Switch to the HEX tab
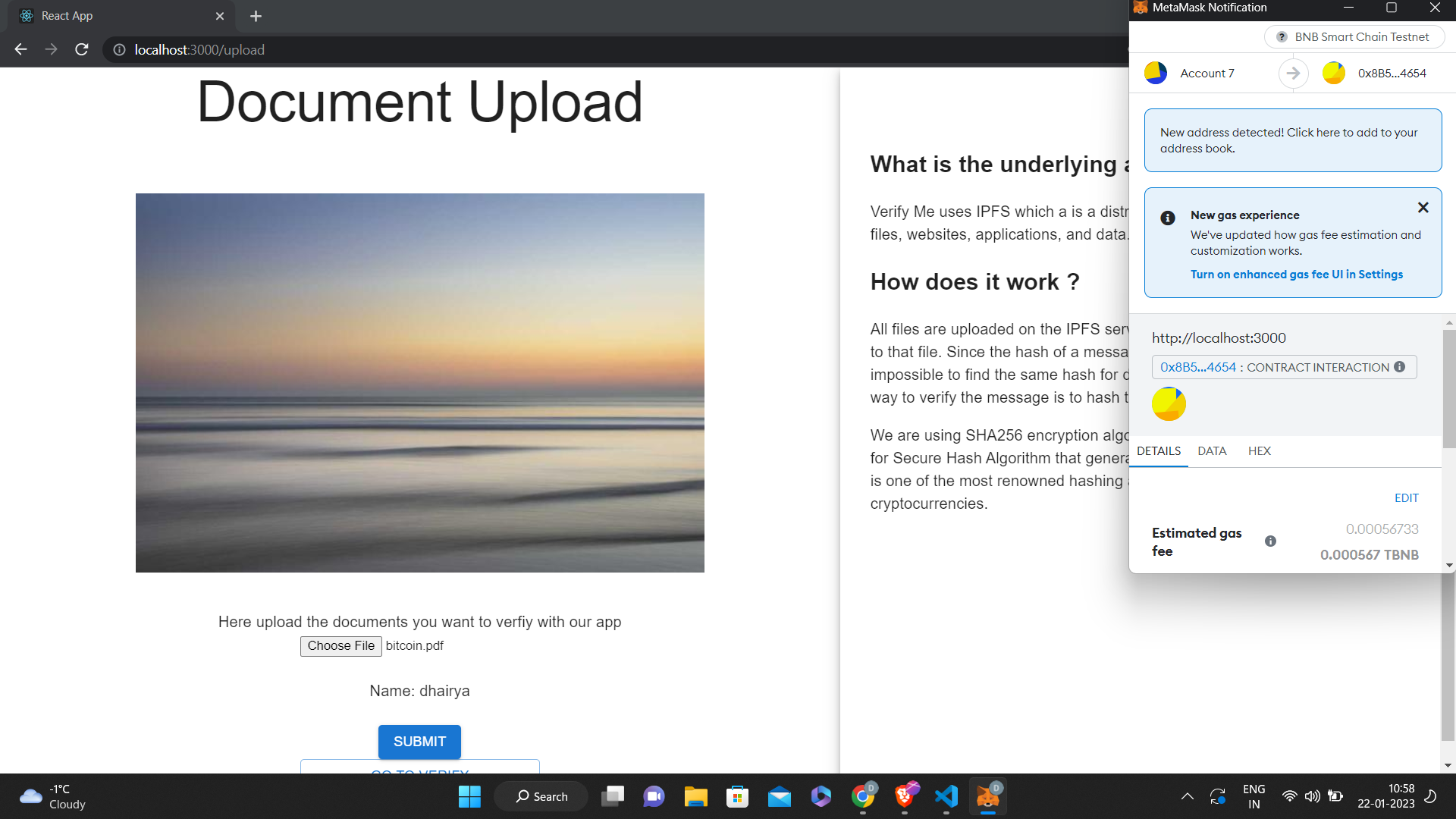This screenshot has width=1456, height=819. (1259, 451)
